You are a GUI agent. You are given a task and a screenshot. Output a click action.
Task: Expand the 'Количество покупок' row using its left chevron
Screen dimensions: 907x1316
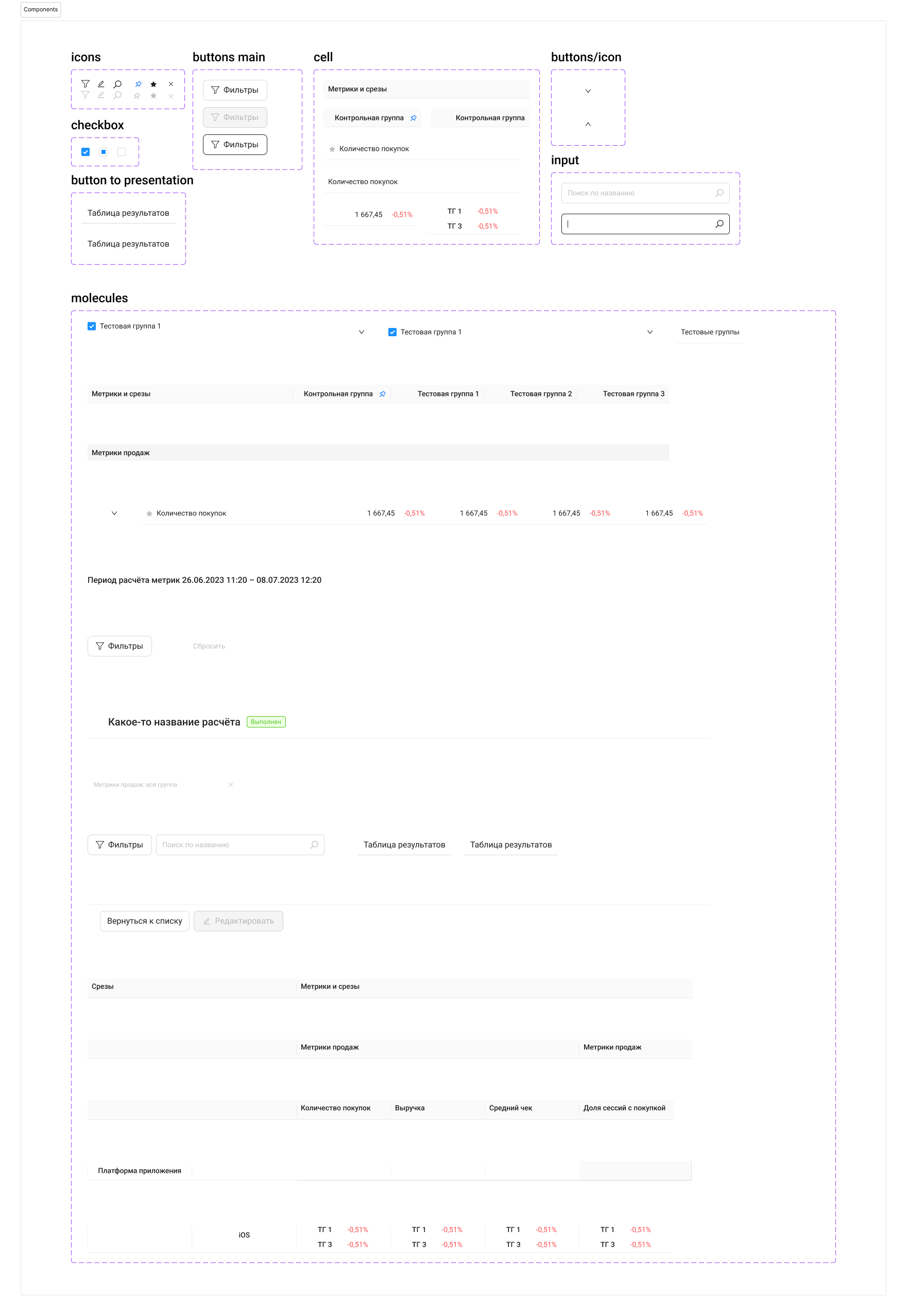point(114,513)
